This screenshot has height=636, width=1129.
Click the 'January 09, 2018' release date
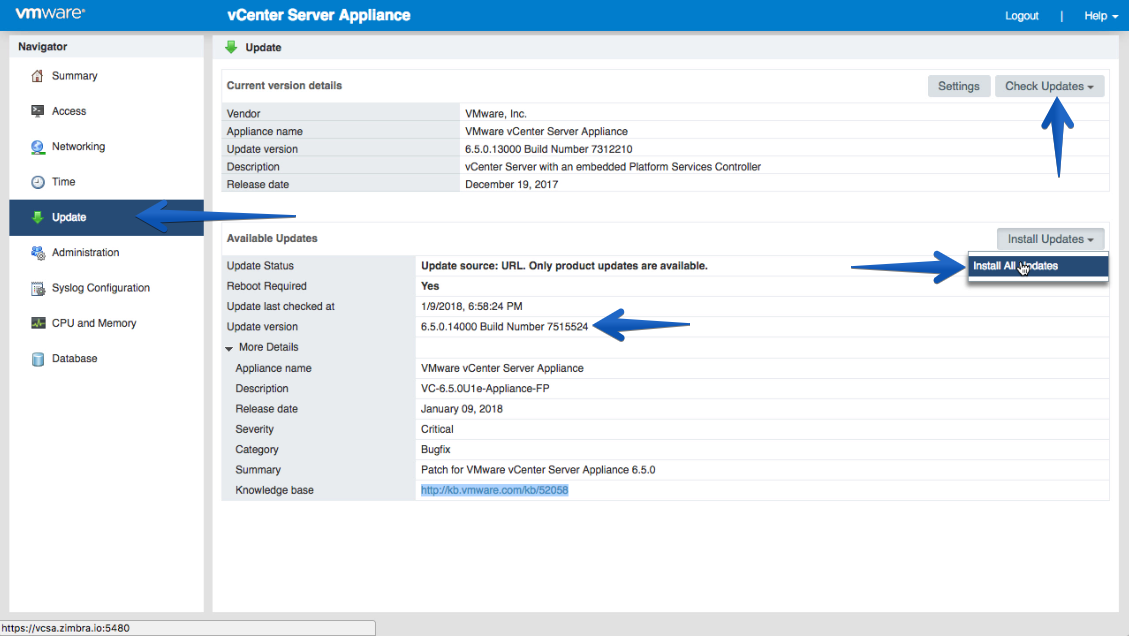point(462,408)
